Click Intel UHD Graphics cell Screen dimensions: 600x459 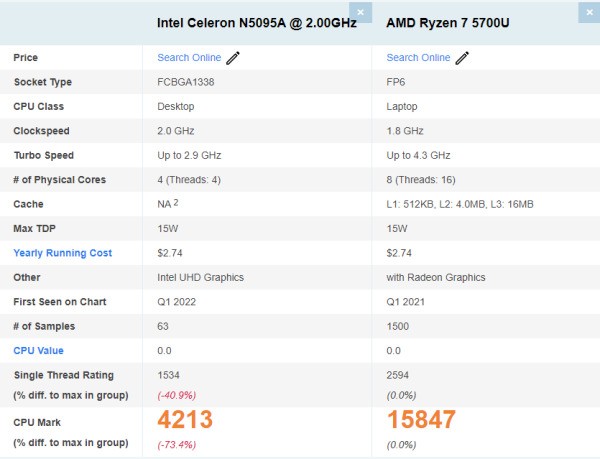point(201,277)
